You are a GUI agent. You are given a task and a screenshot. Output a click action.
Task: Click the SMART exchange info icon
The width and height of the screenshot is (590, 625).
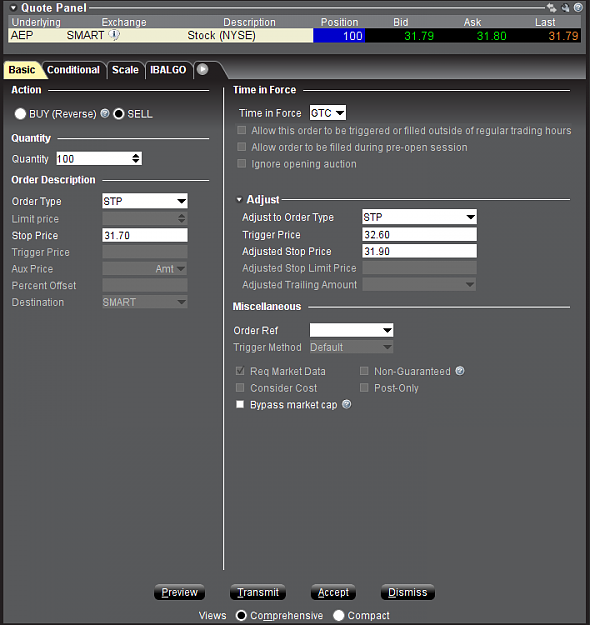[x=114, y=35]
